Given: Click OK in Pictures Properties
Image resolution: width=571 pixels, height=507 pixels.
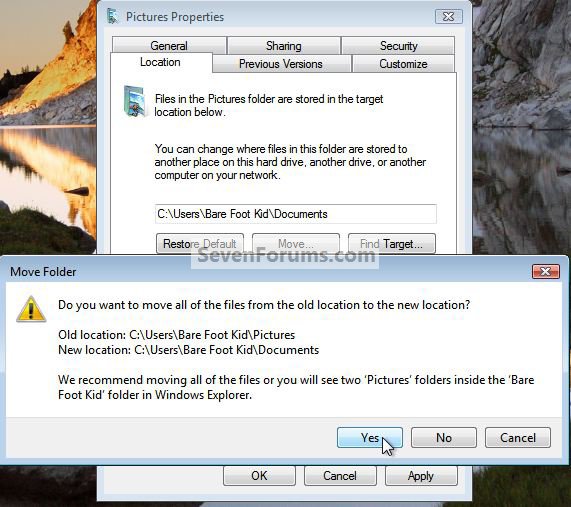Looking at the screenshot, I should click(x=259, y=476).
